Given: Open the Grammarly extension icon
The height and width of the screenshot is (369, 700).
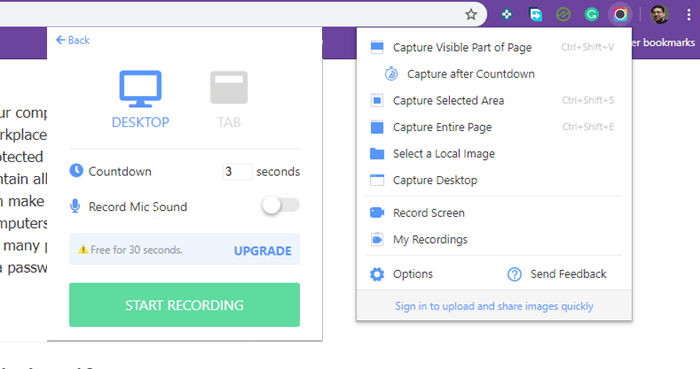Looking at the screenshot, I should pos(592,15).
